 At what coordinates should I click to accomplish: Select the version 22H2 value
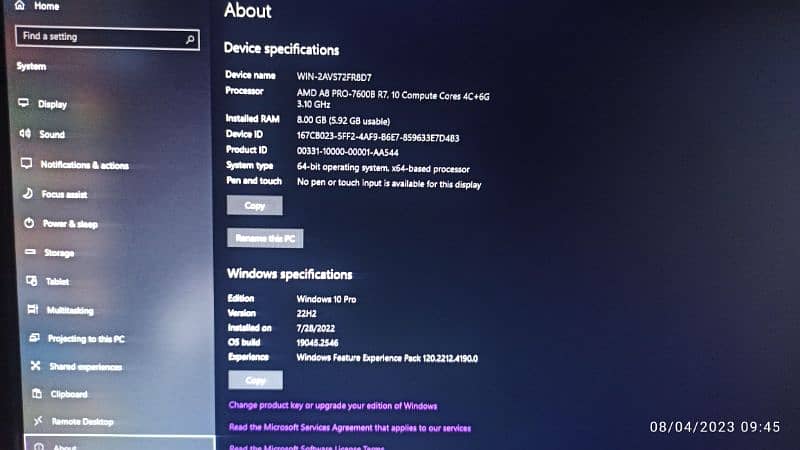coord(307,313)
